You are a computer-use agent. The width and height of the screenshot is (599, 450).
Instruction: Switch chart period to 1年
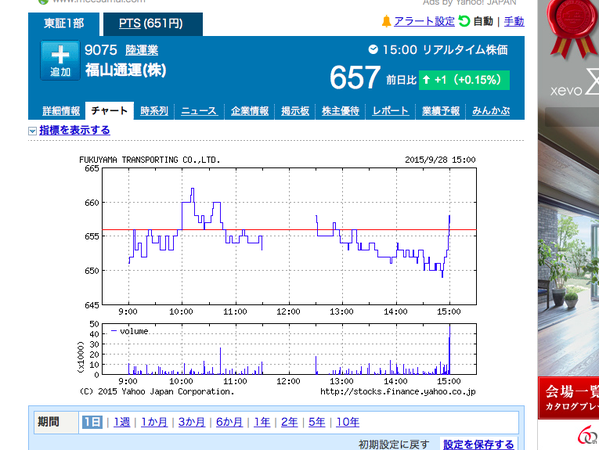[x=262, y=422]
